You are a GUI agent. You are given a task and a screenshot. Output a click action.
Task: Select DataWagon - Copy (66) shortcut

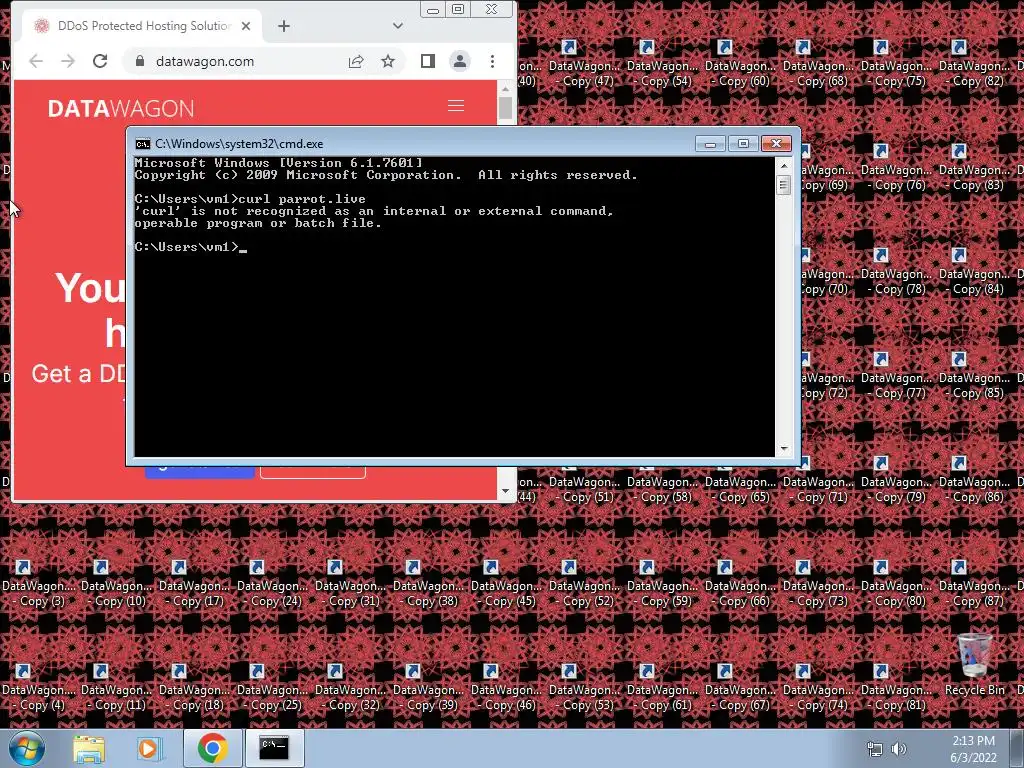point(740,584)
